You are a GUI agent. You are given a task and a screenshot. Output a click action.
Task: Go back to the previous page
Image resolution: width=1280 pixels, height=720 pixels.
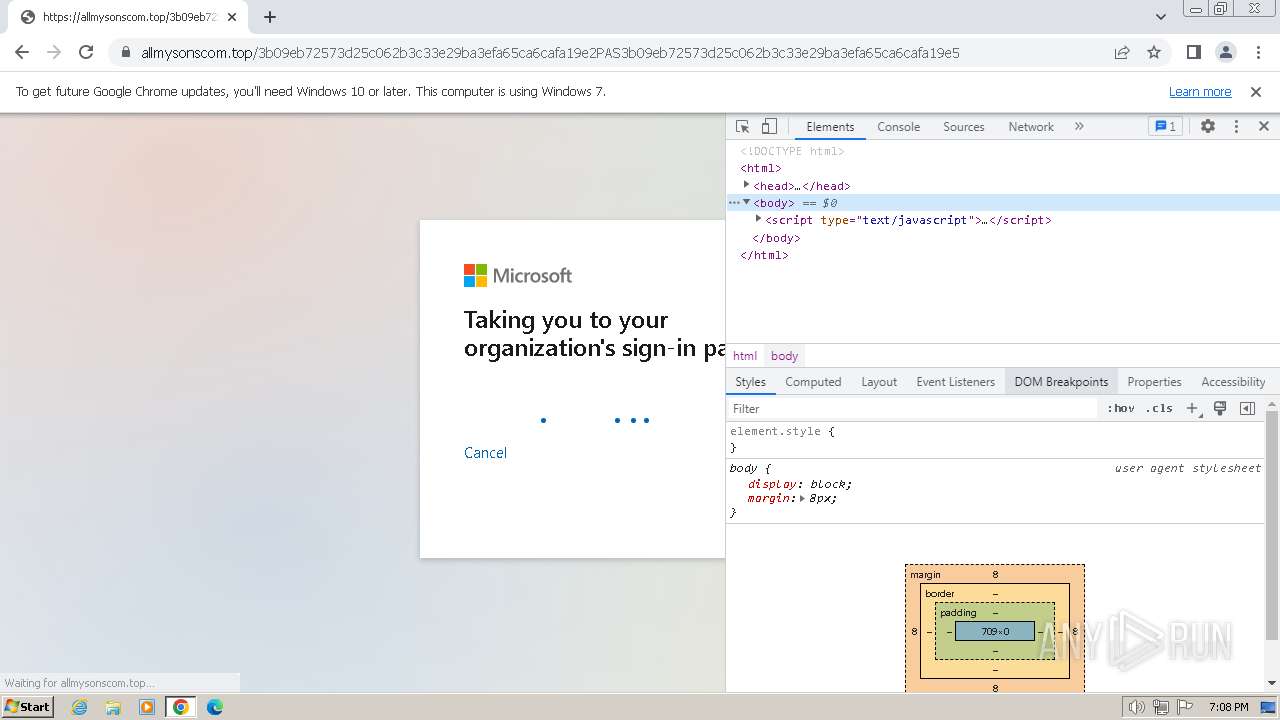pyautogui.click(x=22, y=52)
